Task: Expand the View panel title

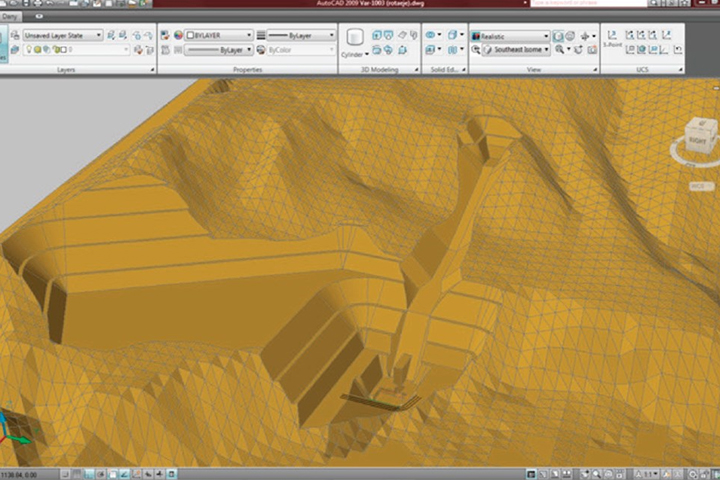Action: pos(533,70)
